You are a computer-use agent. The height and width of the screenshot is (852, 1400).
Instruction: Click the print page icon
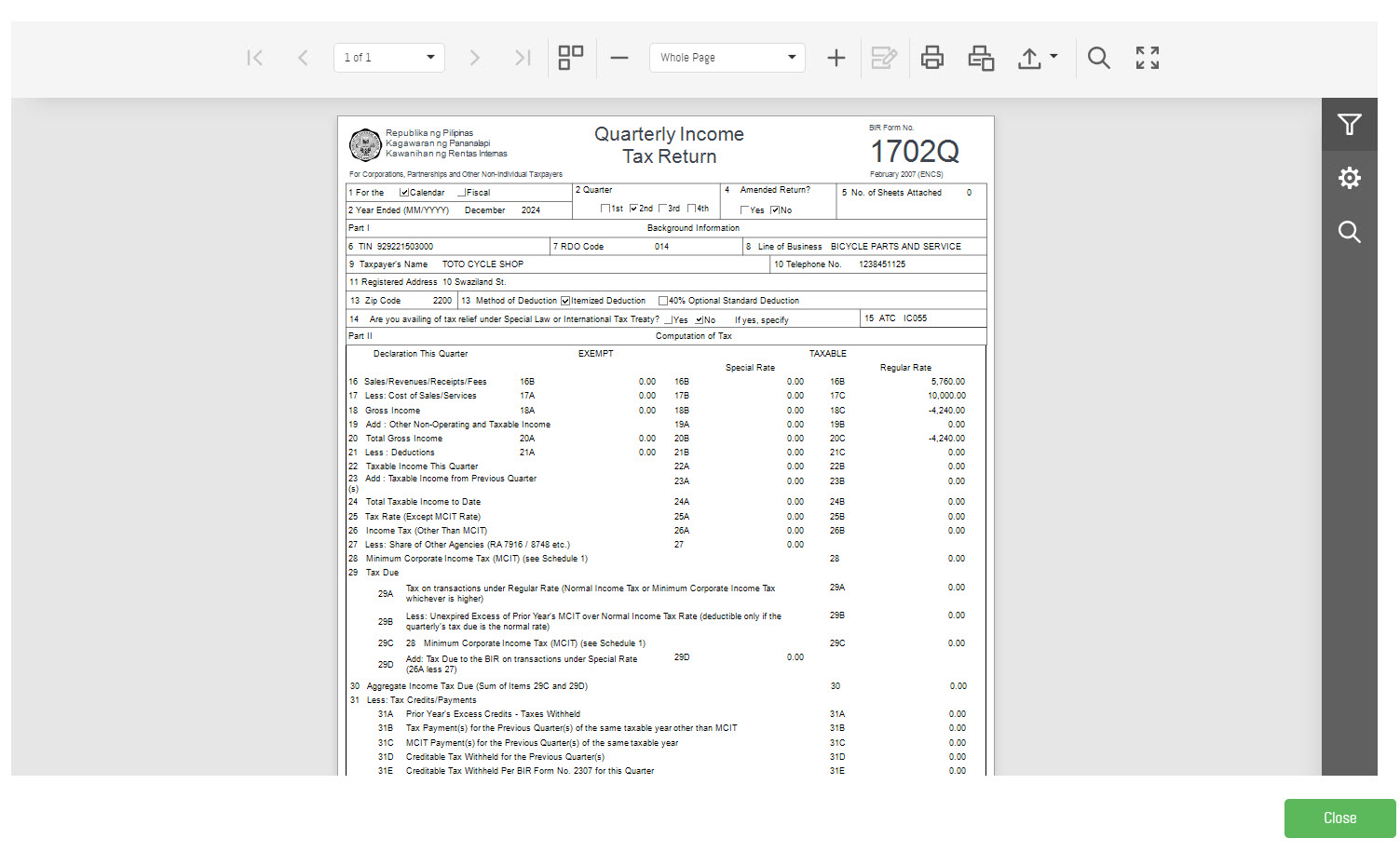coord(981,58)
